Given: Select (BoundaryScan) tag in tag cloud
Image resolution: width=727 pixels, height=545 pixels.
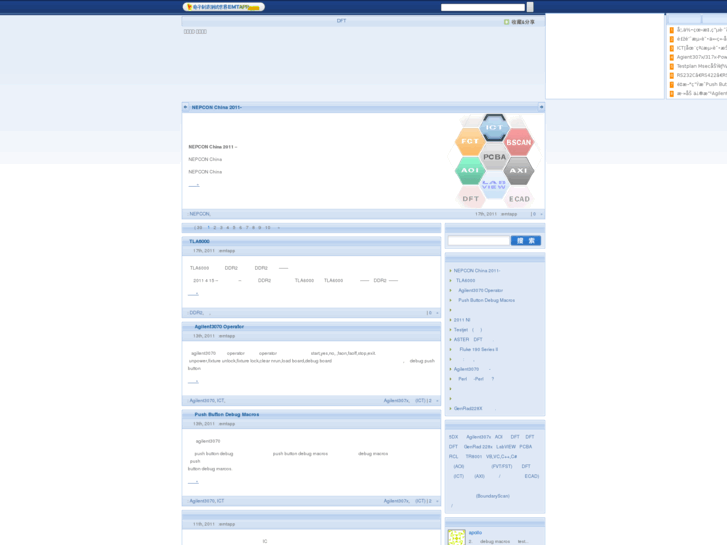Looking at the screenshot, I should (492, 496).
